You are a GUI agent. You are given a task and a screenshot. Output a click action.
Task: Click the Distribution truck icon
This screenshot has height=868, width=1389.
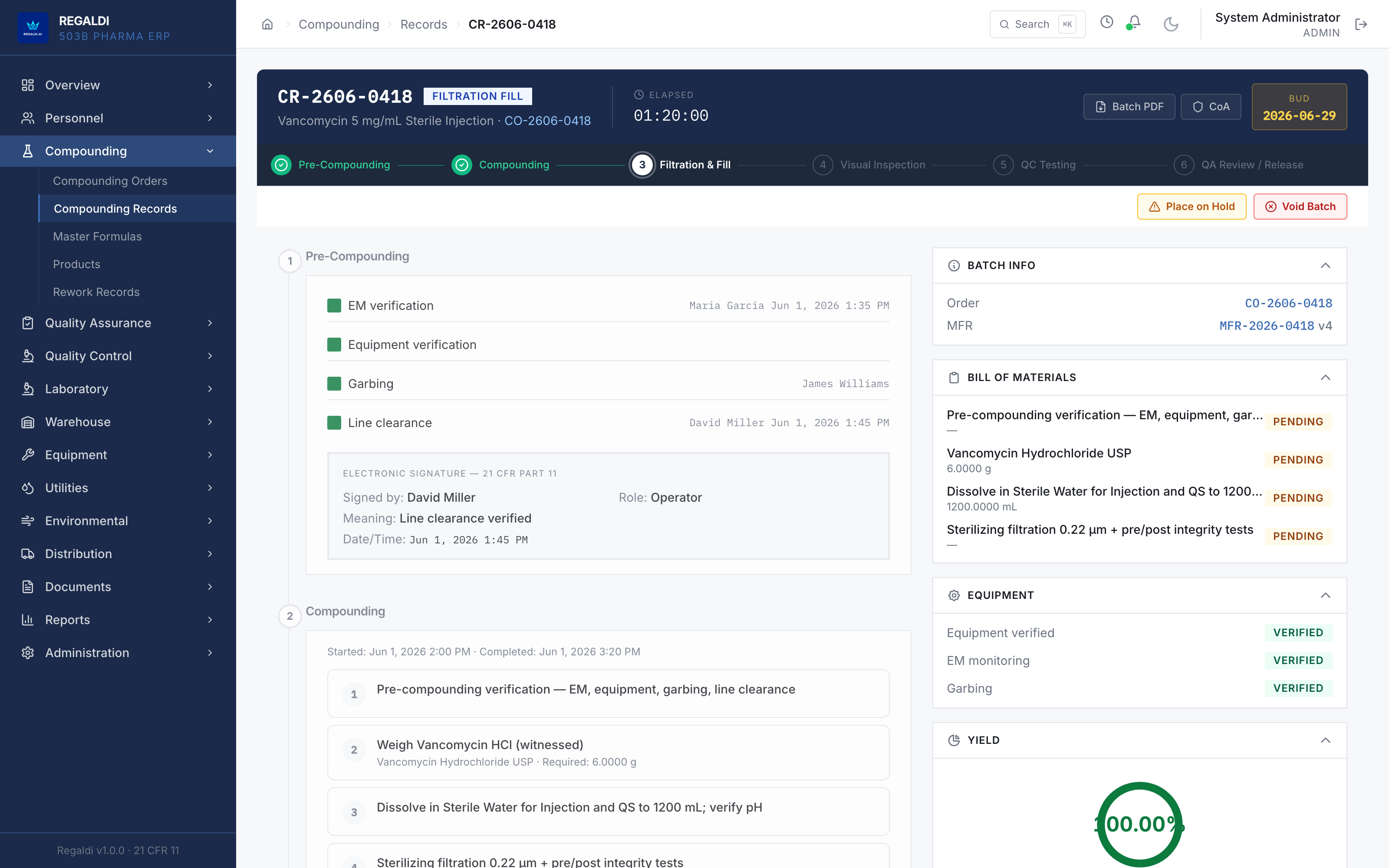tap(27, 554)
